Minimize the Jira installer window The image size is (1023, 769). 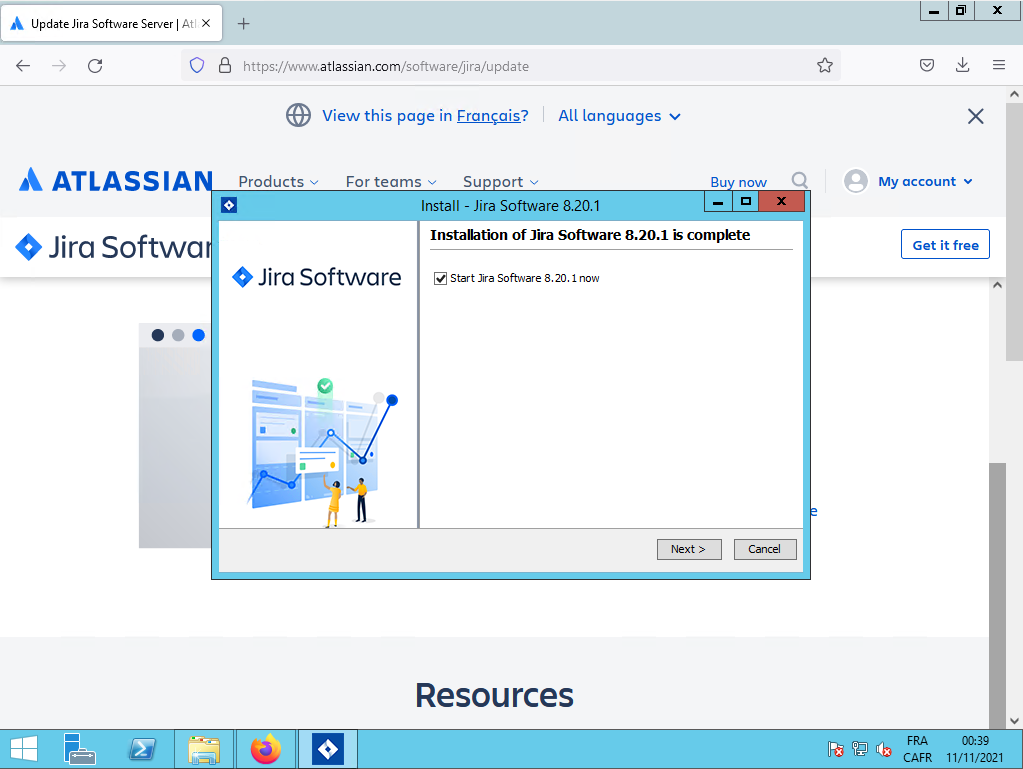click(x=718, y=202)
